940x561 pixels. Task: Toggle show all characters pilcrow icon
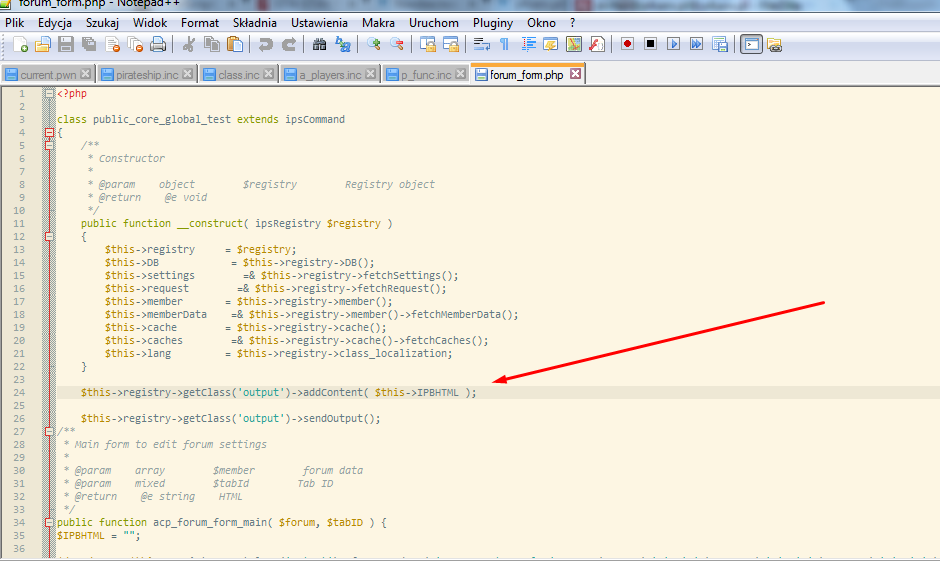coord(504,44)
